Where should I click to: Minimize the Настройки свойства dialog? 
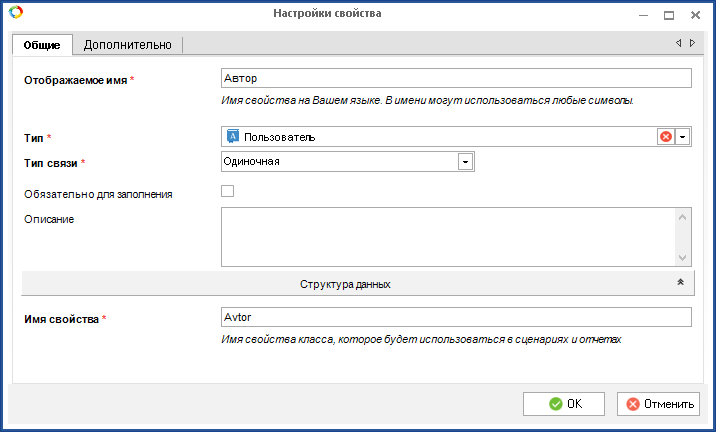[x=643, y=16]
